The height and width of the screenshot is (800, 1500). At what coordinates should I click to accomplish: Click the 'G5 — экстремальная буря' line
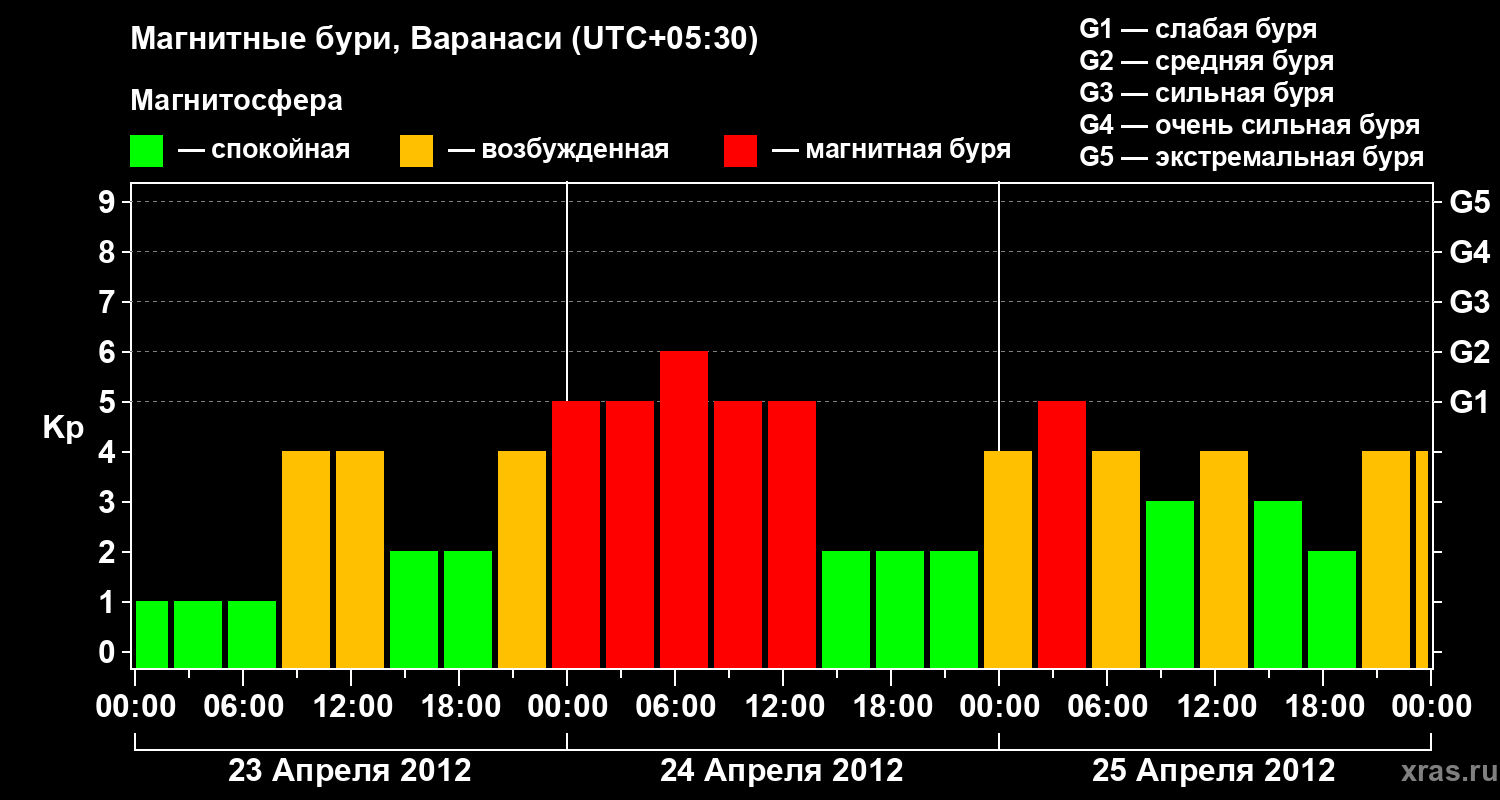1251,157
